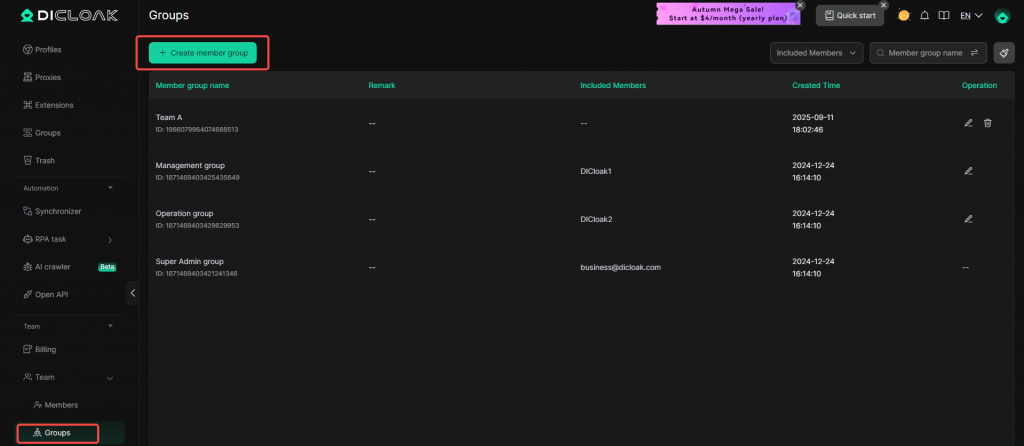Click the clear filters brush icon

[1003, 53]
